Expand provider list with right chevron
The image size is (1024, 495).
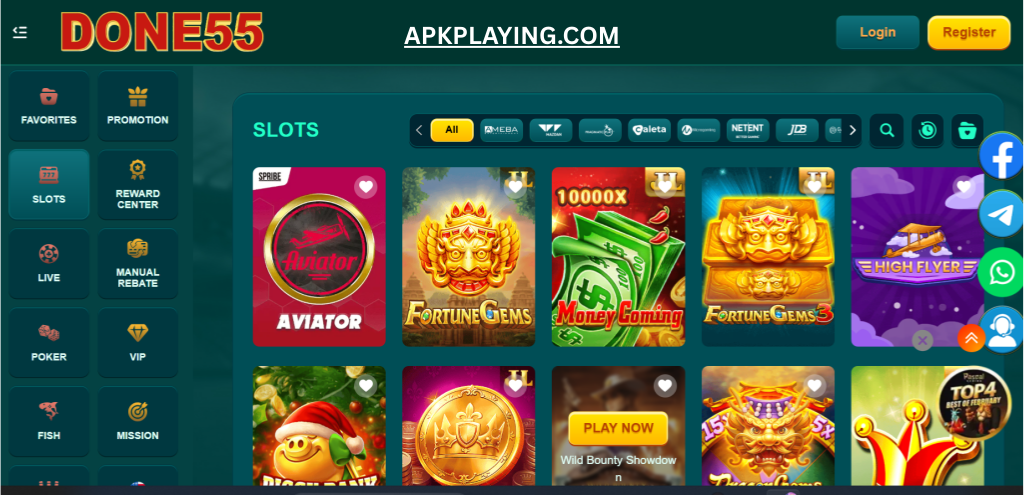(x=852, y=130)
